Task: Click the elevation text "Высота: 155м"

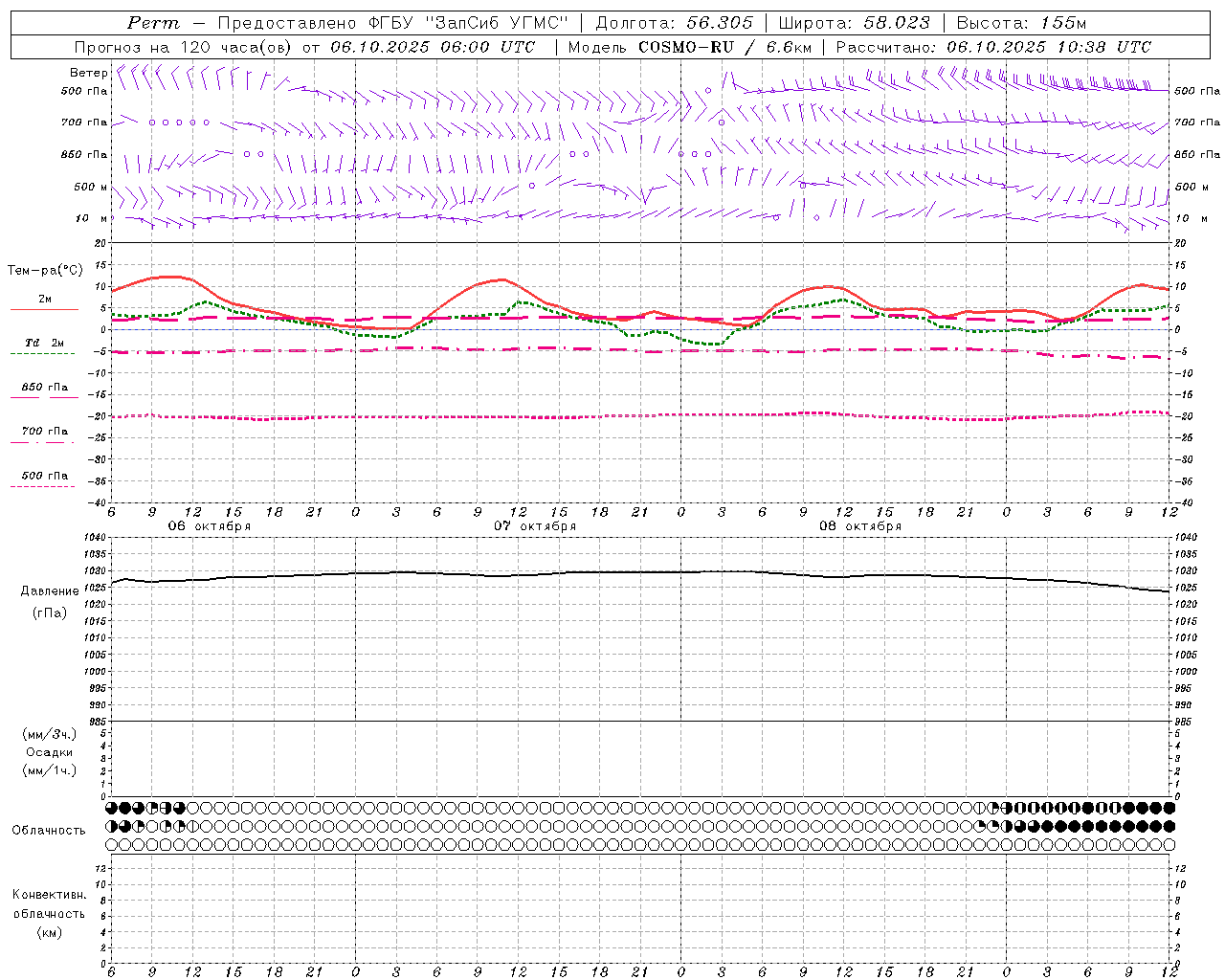Action: pos(1021,23)
